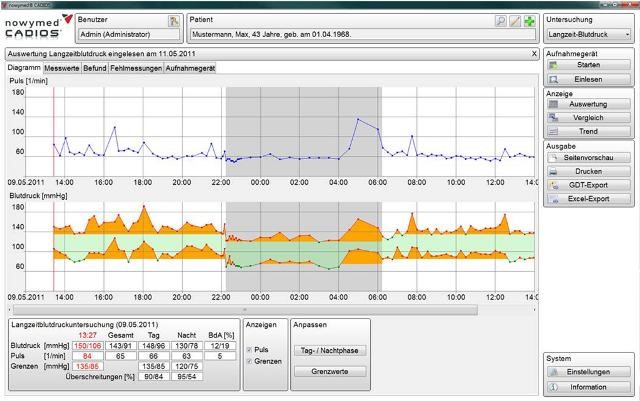Open Einstellungen system settings
The height and width of the screenshot is (401, 640).
(589, 372)
